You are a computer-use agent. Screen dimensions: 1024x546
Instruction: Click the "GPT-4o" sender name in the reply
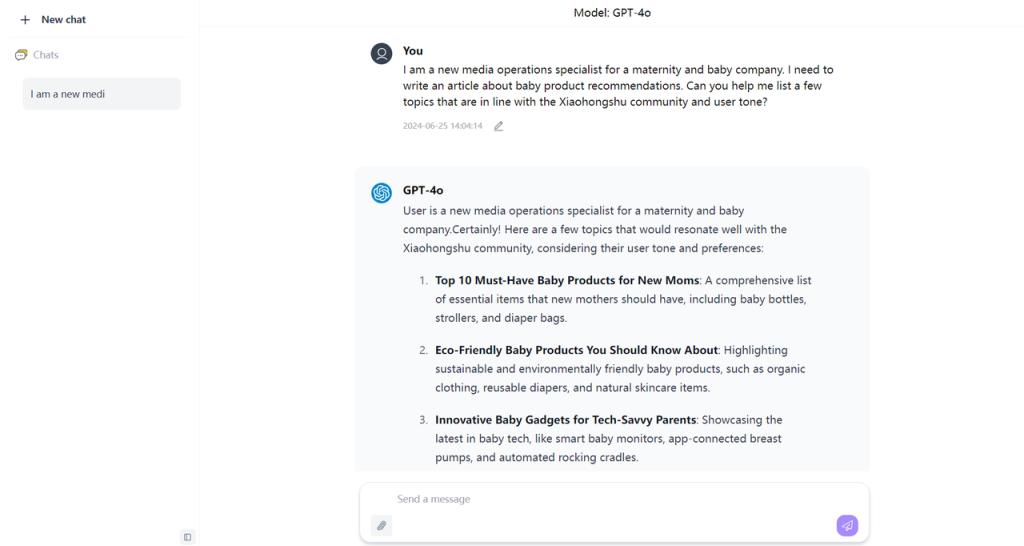[x=423, y=190]
